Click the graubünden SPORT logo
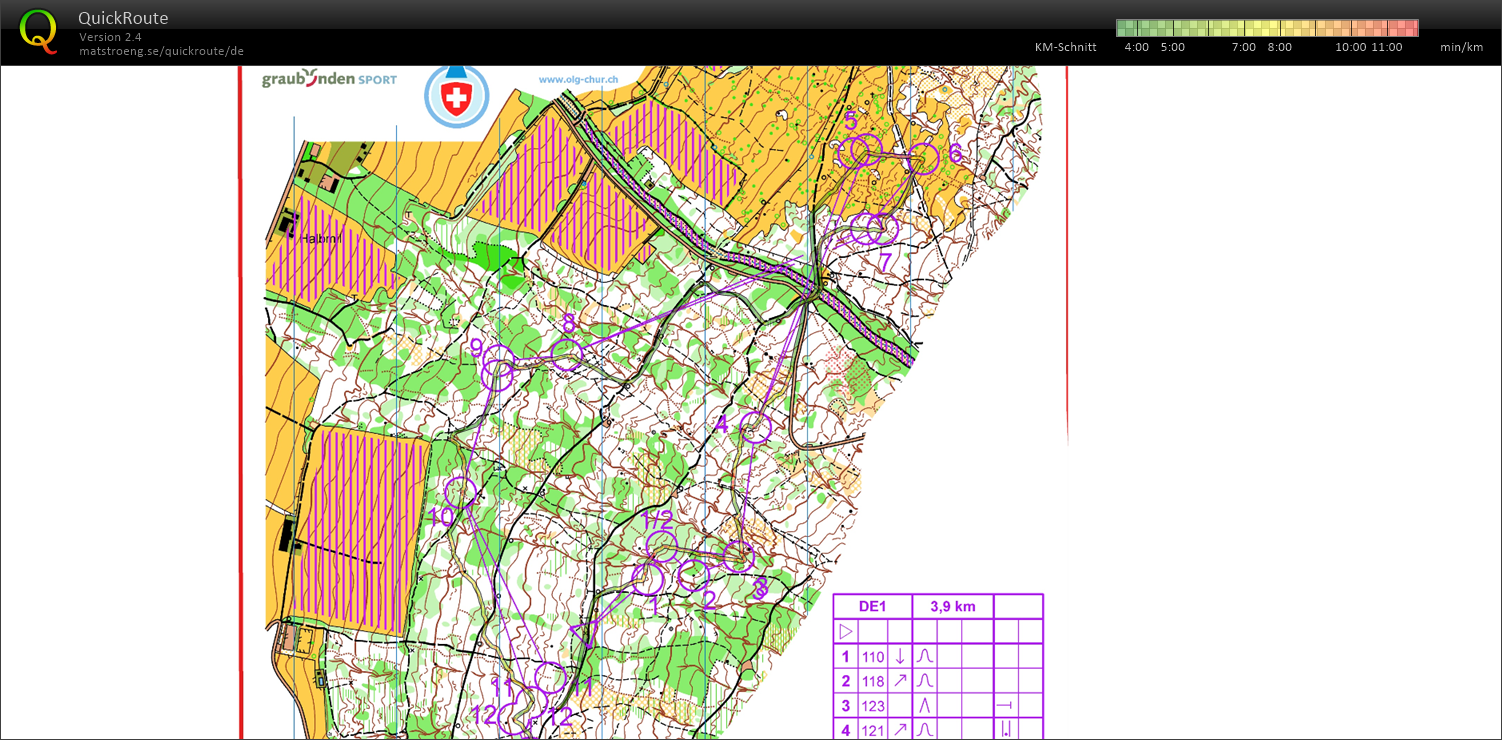The image size is (1502, 740). [x=329, y=79]
